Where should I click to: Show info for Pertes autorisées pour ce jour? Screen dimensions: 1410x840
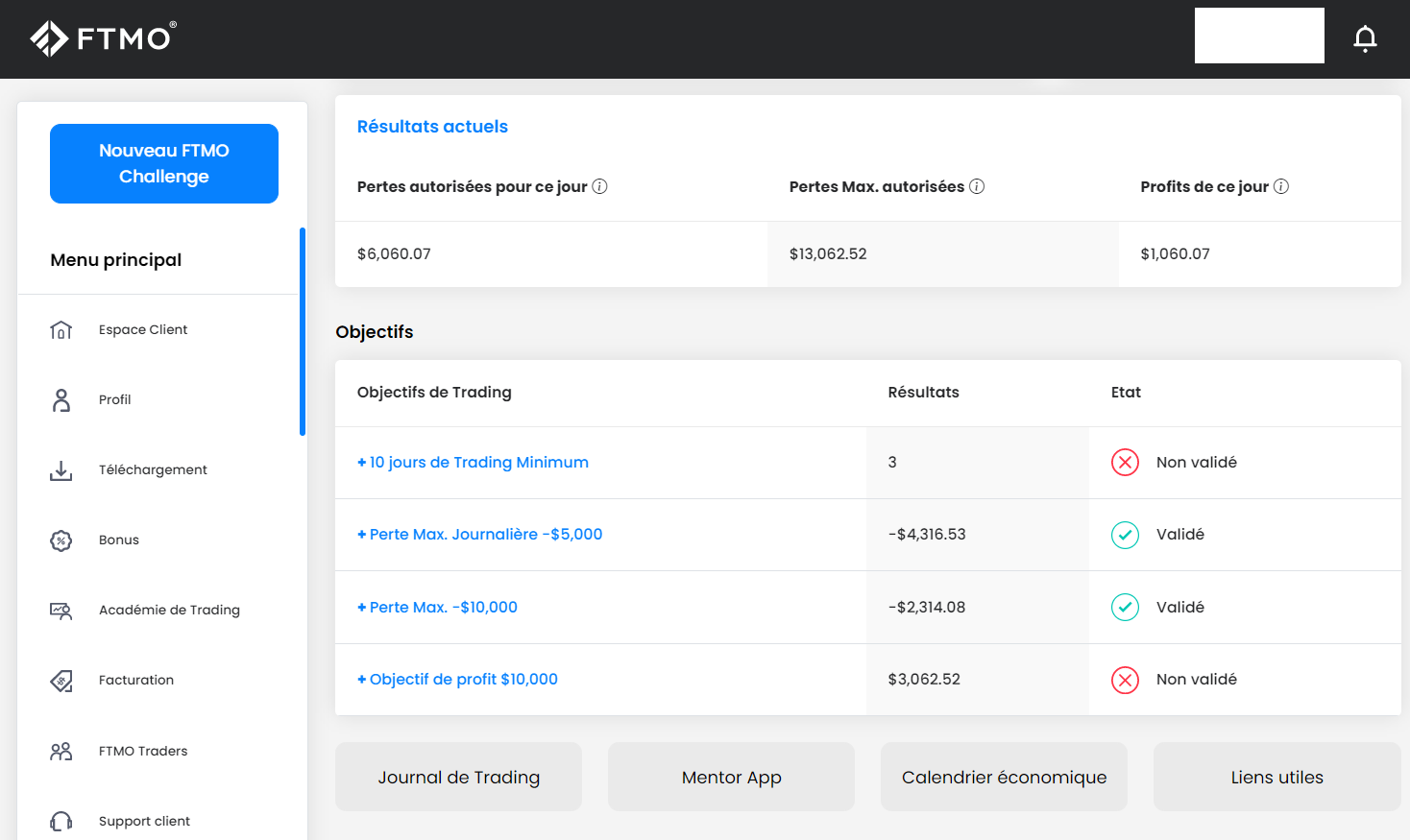pos(600,186)
